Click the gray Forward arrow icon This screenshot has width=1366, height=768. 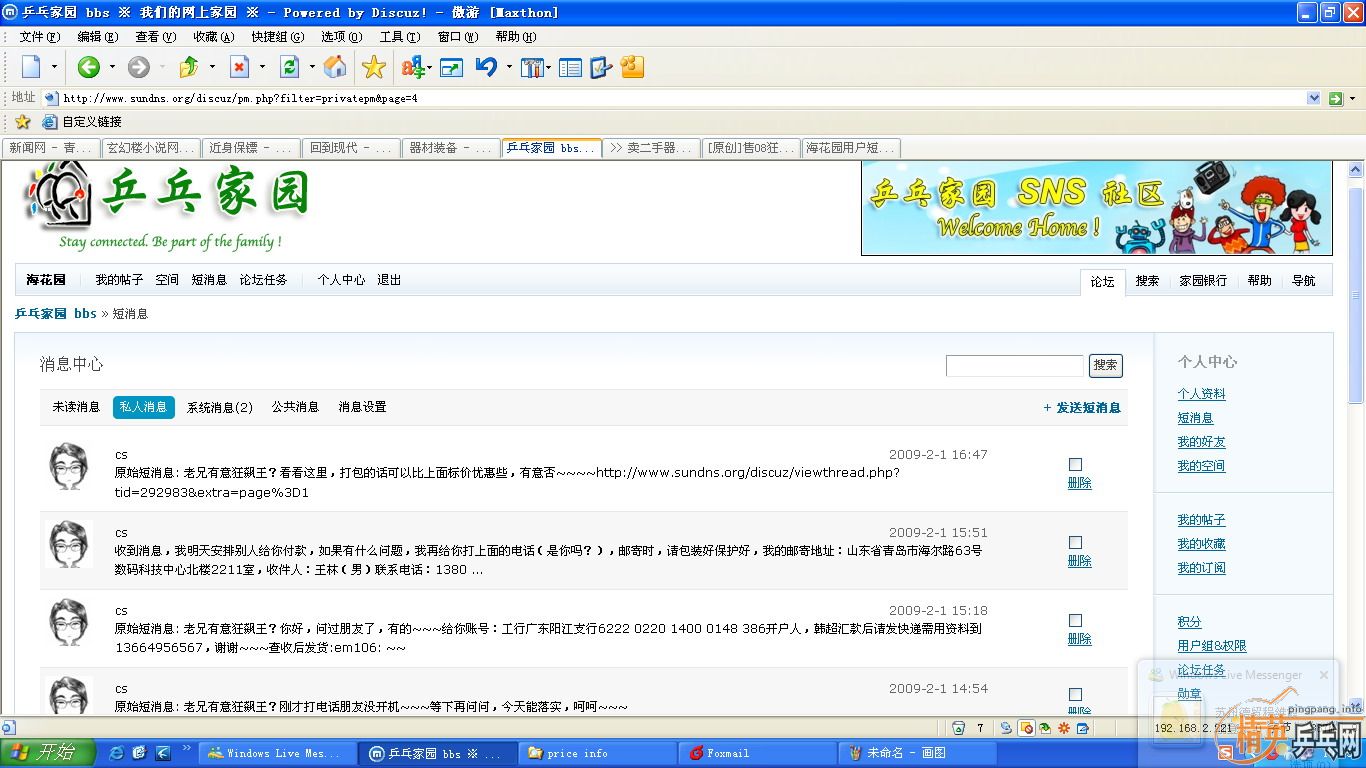pos(139,67)
